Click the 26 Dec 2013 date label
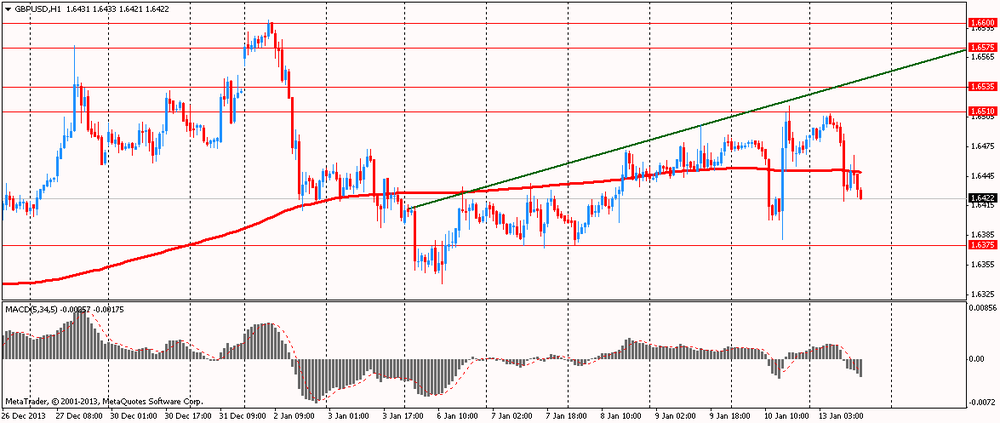This screenshot has width=1000, height=423. coord(22,415)
